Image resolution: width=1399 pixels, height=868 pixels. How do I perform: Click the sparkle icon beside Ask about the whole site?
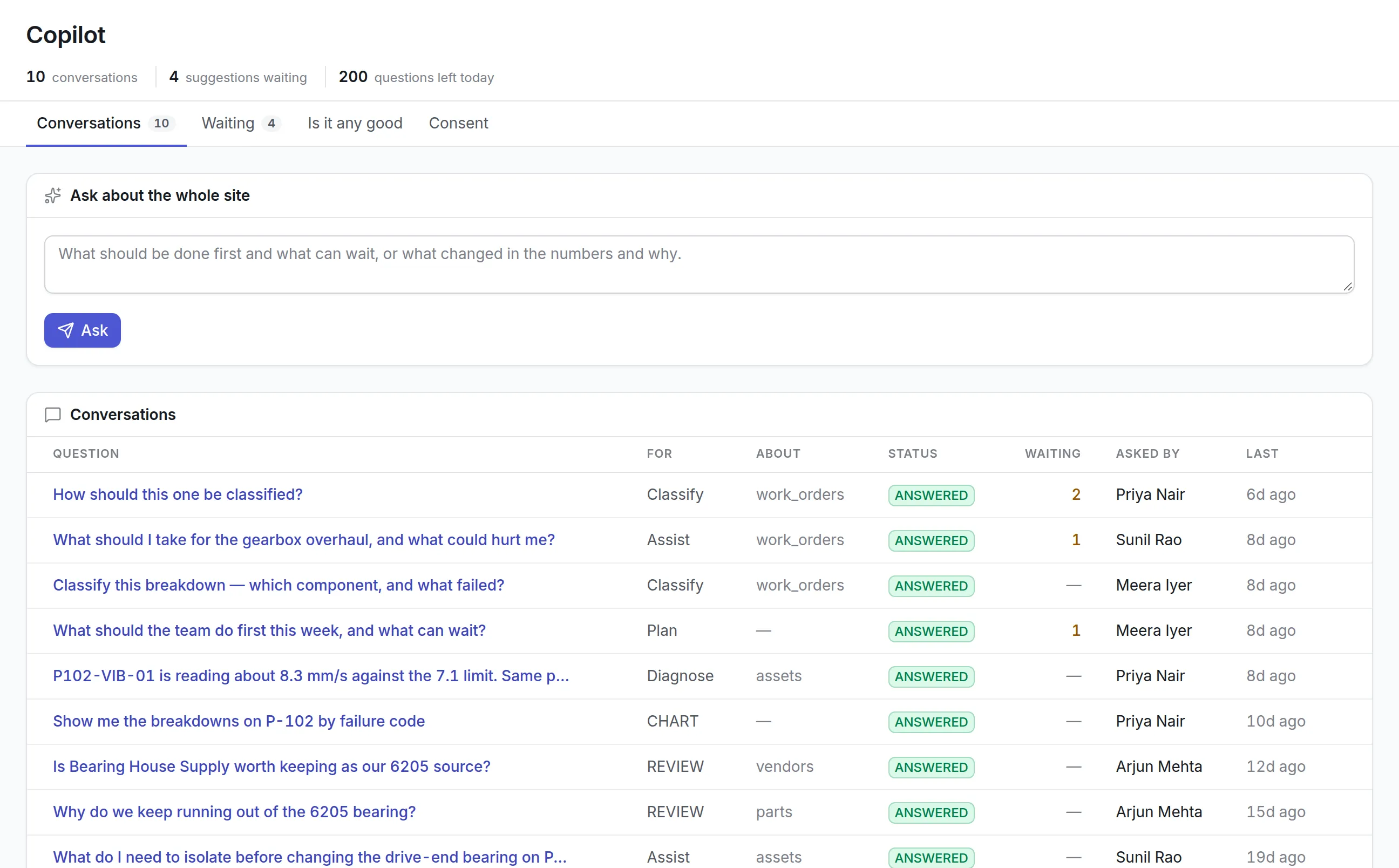tap(53, 196)
